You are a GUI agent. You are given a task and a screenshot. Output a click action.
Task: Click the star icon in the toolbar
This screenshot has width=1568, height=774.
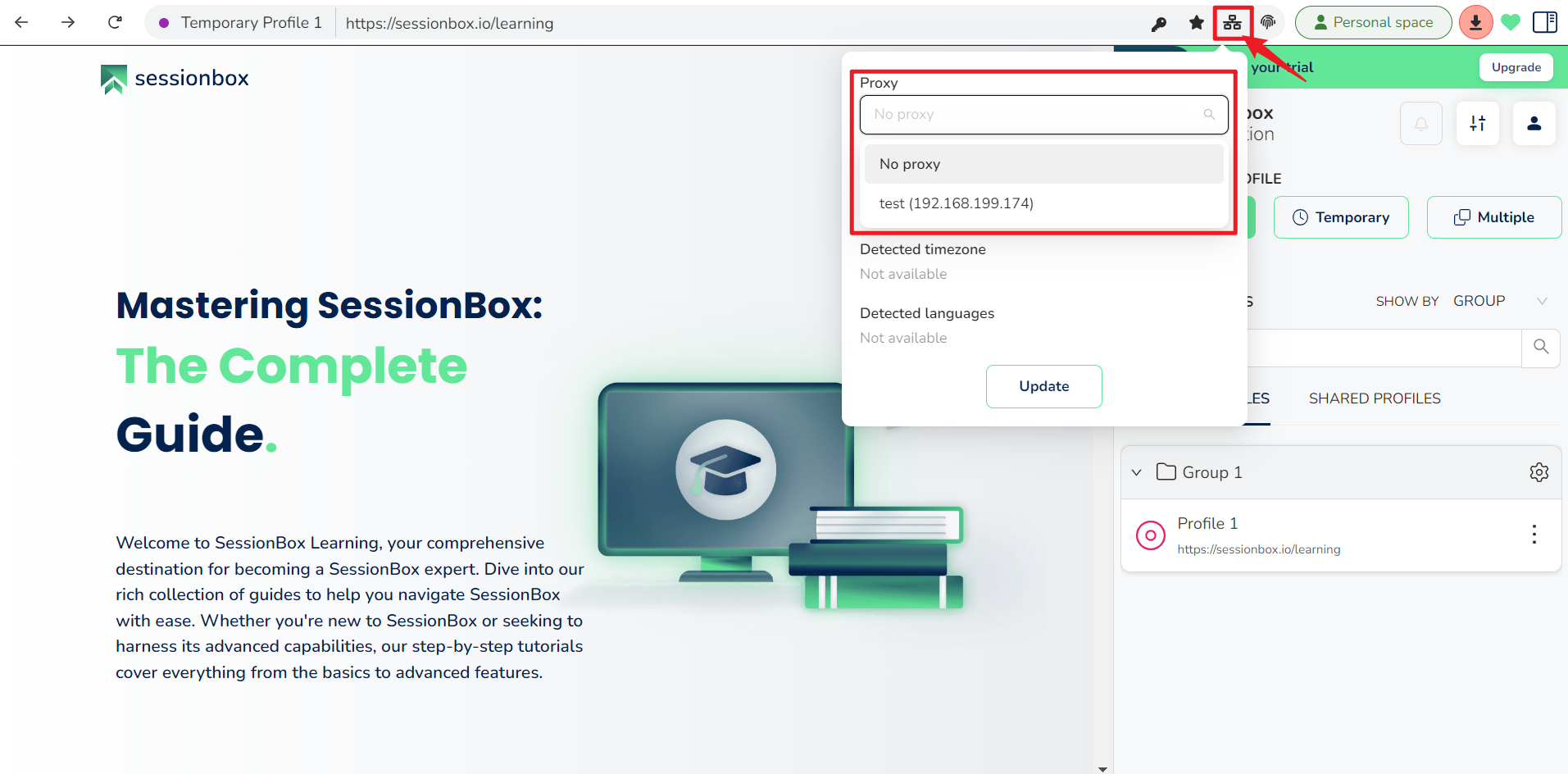(x=1197, y=23)
